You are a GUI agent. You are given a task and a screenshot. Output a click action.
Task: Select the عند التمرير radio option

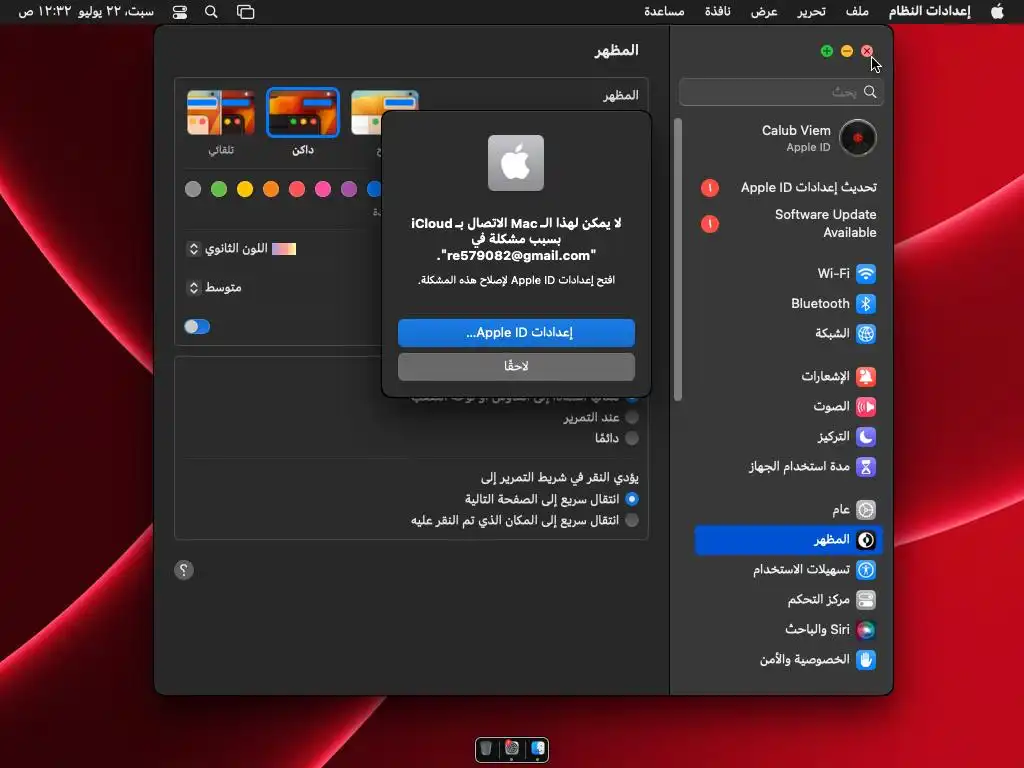point(632,417)
